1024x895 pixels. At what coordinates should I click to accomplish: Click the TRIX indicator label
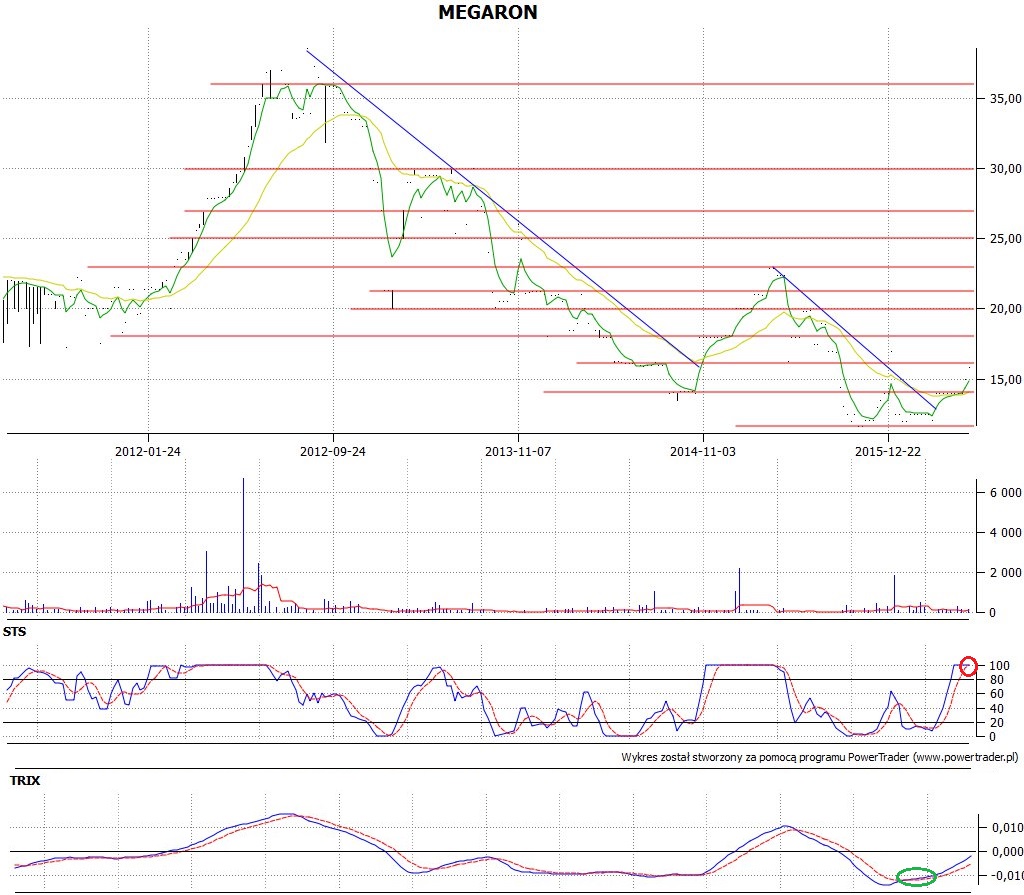pos(25,781)
